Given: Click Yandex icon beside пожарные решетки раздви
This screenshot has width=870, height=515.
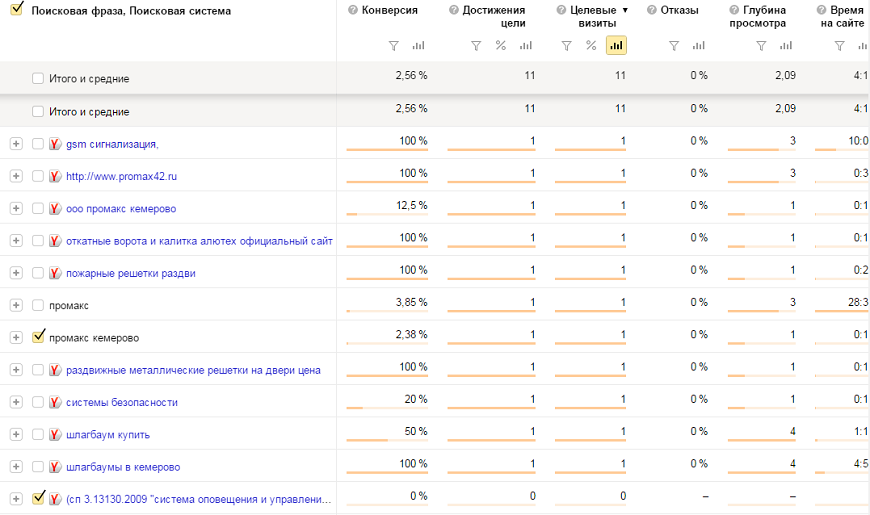Looking at the screenshot, I should 55,273.
